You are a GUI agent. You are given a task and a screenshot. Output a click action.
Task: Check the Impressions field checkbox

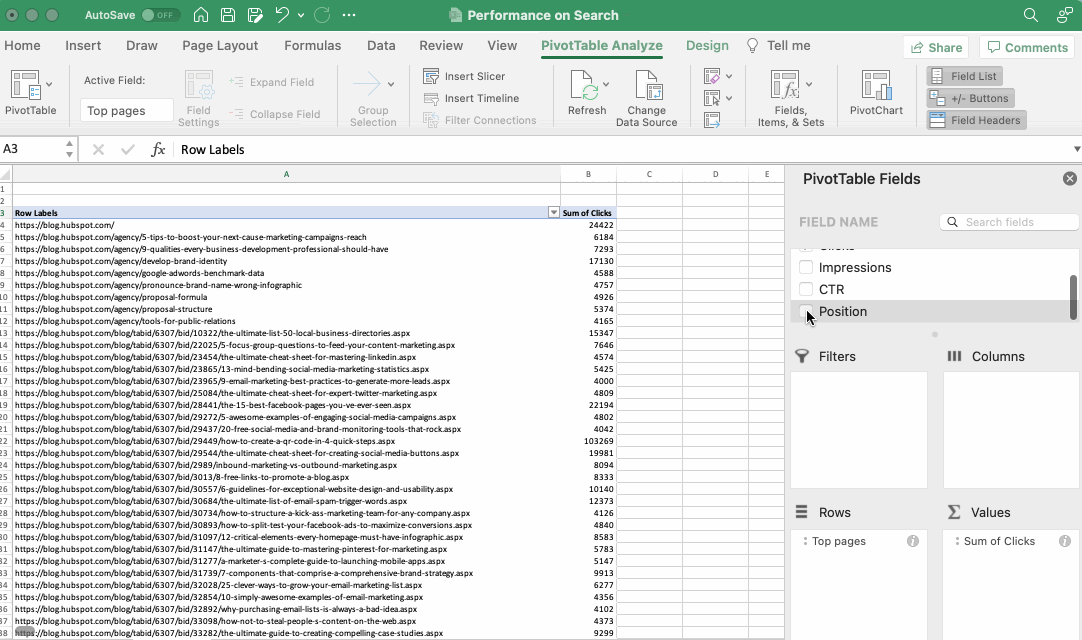806,267
